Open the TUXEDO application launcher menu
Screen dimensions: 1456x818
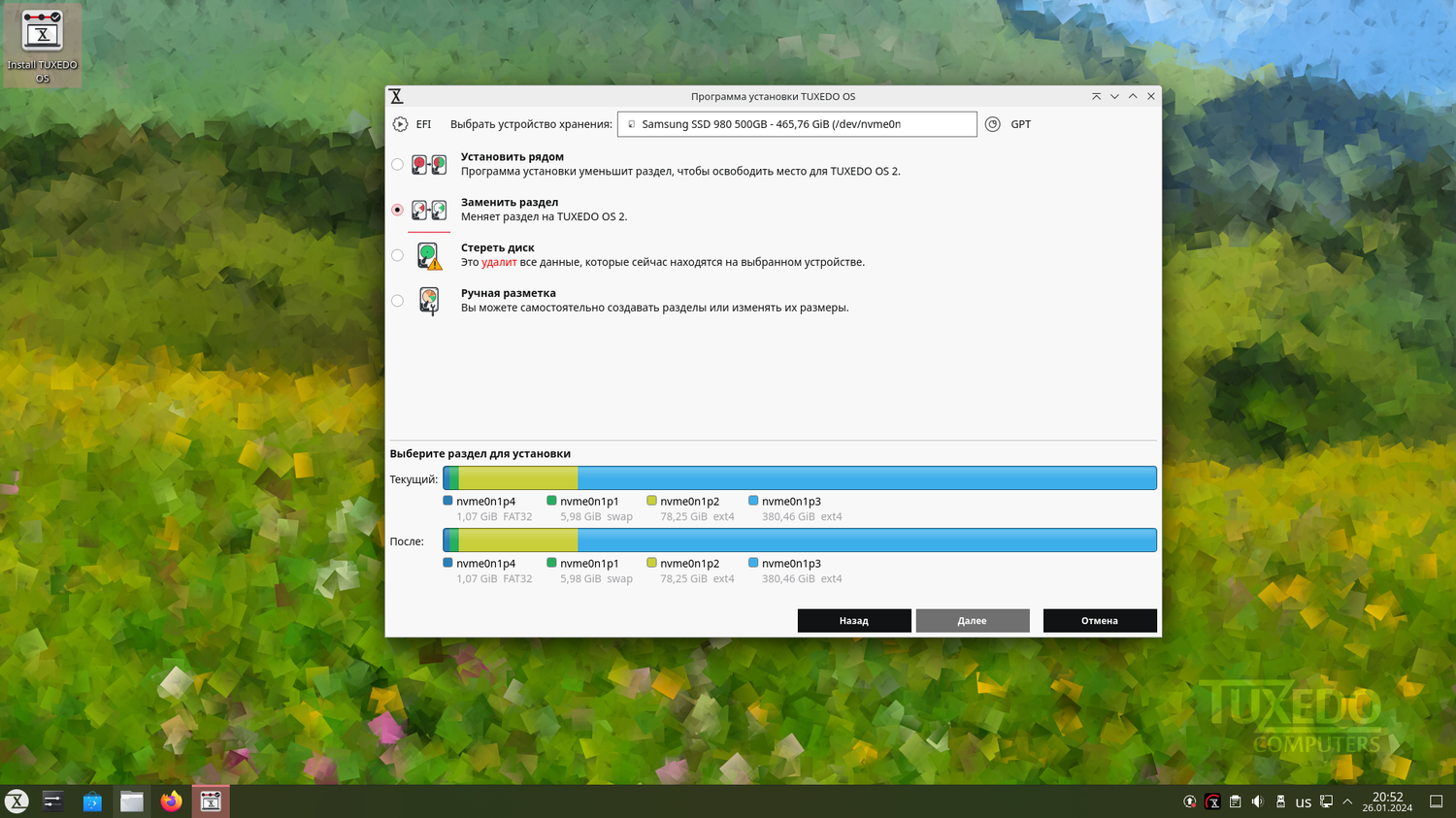click(x=17, y=802)
